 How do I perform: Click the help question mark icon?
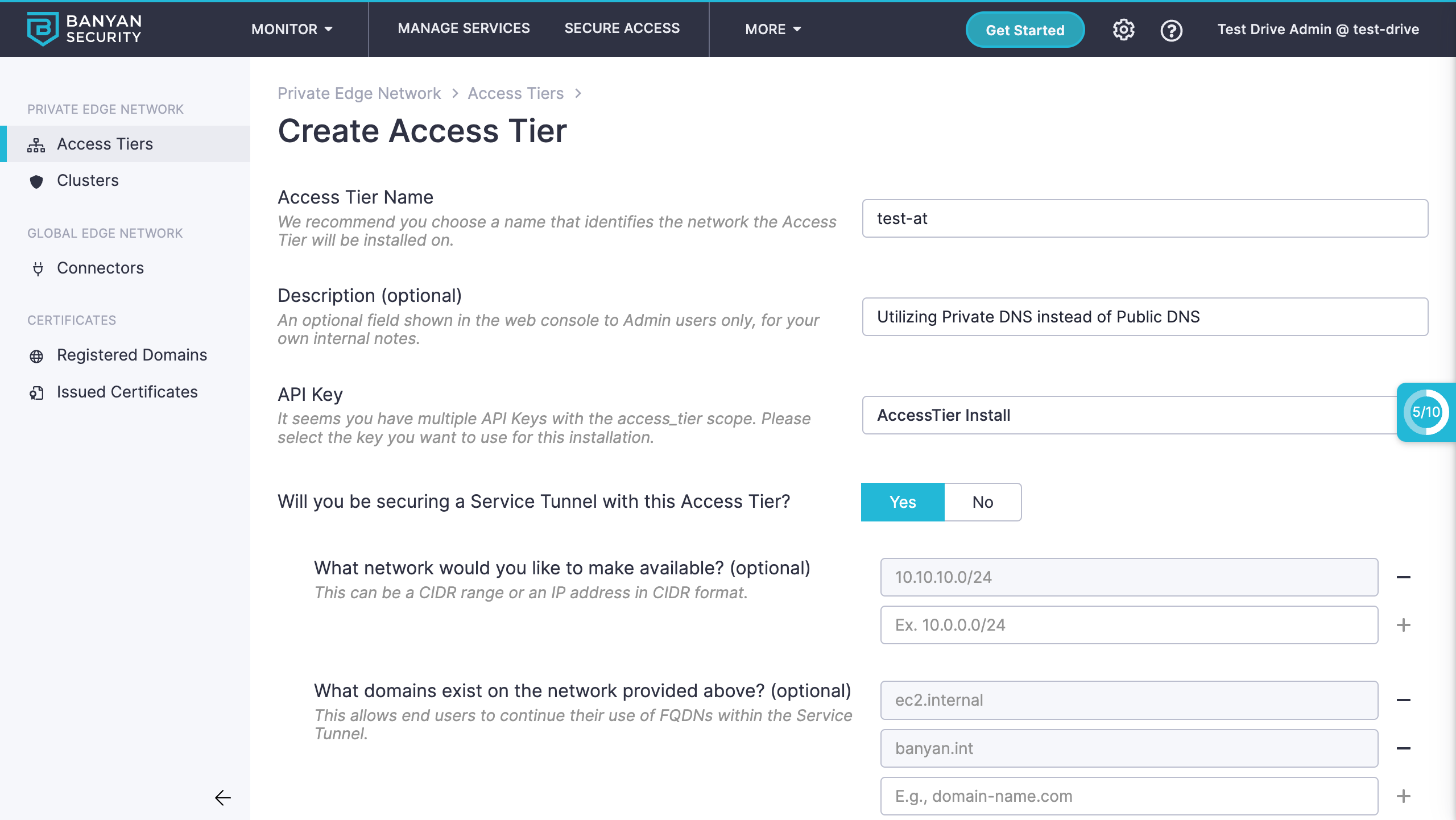click(1171, 30)
